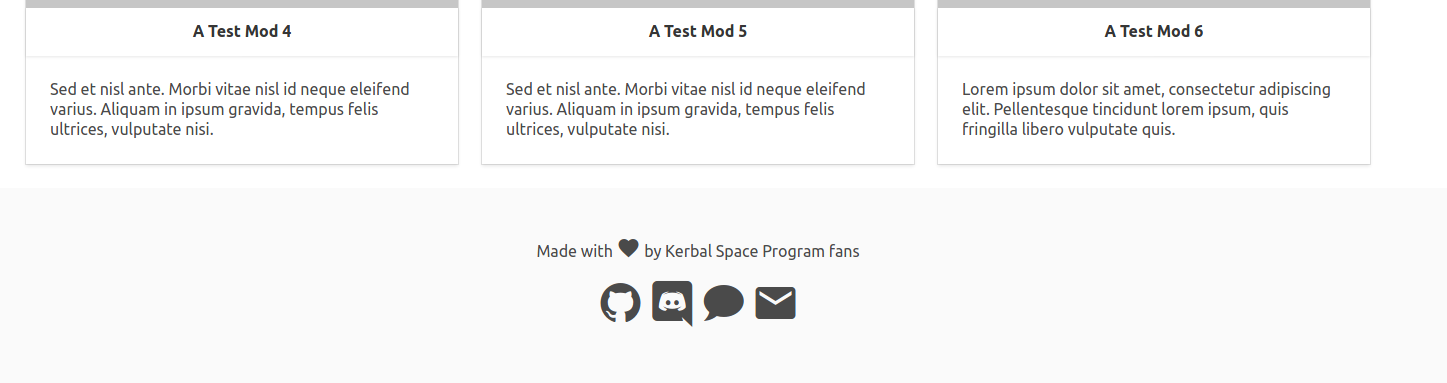This screenshot has width=1447, height=383.
Task: Click the chat speech bubble icon
Action: point(723,303)
